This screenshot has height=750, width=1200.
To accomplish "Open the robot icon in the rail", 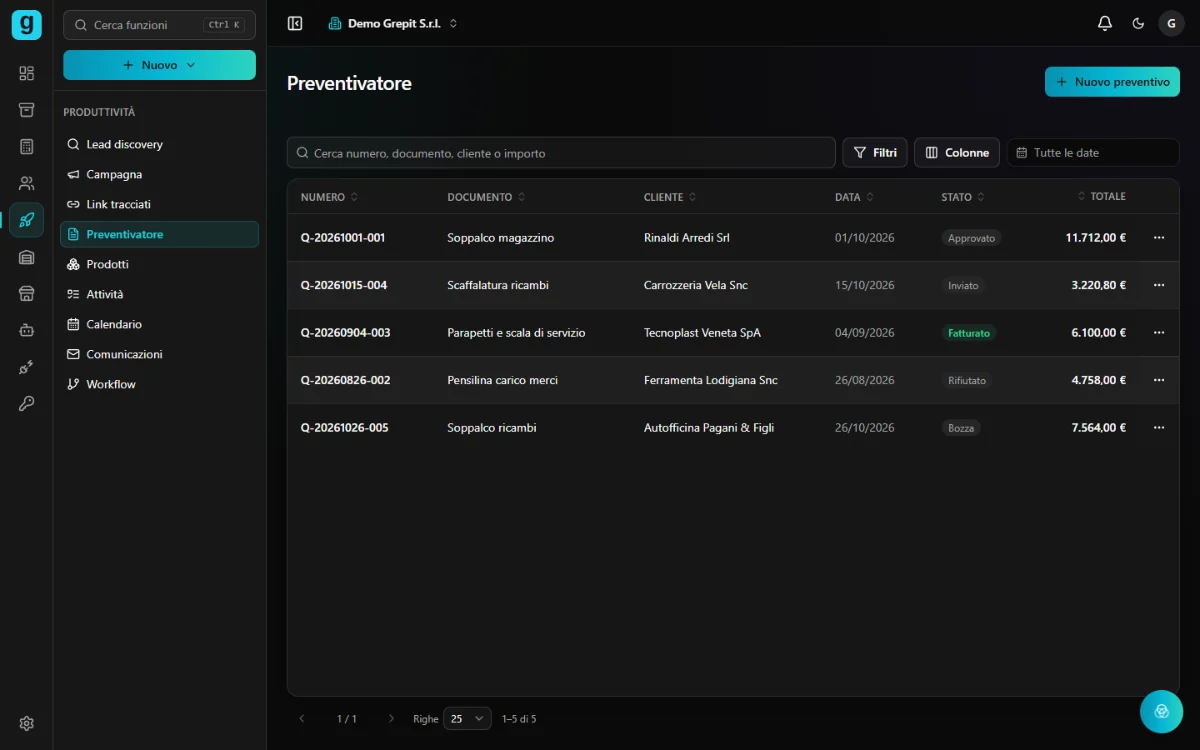I will [x=27, y=330].
